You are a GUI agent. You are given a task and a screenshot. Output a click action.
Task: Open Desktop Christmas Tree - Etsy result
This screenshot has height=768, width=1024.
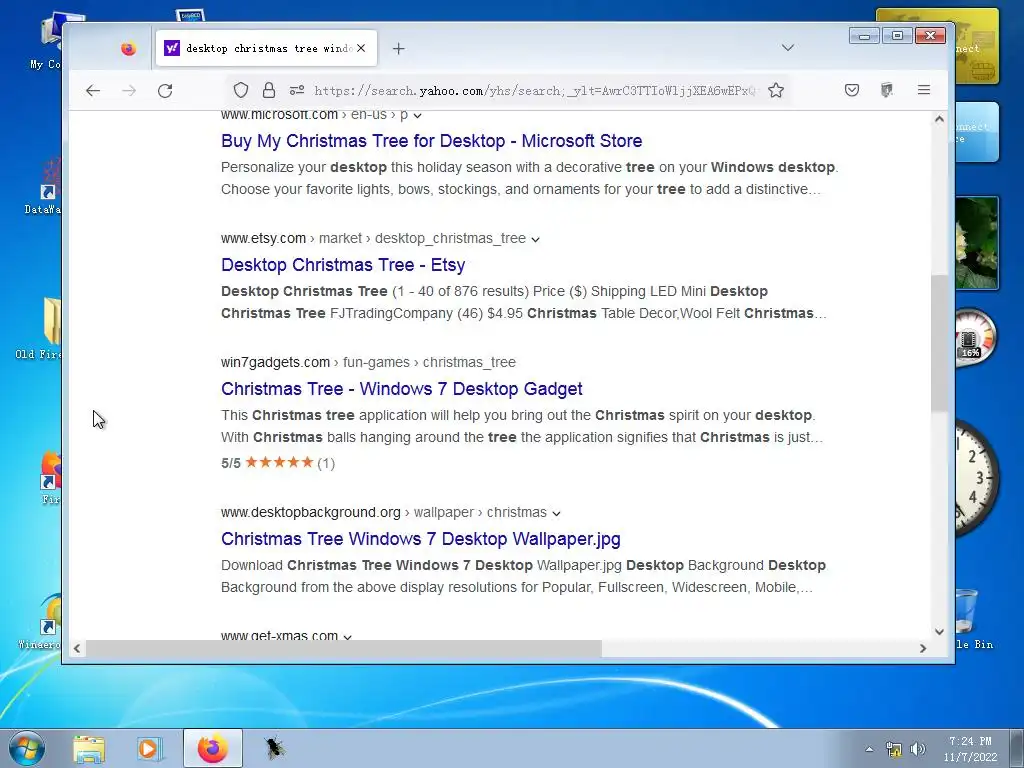(x=343, y=265)
